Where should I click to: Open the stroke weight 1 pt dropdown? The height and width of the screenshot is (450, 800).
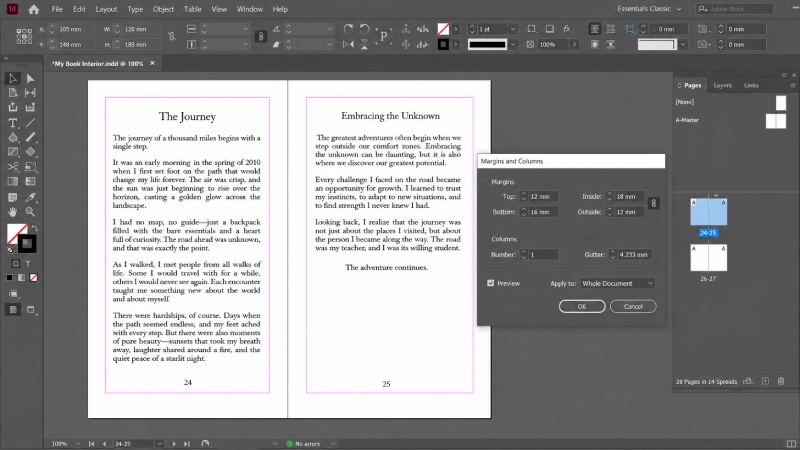tap(513, 29)
